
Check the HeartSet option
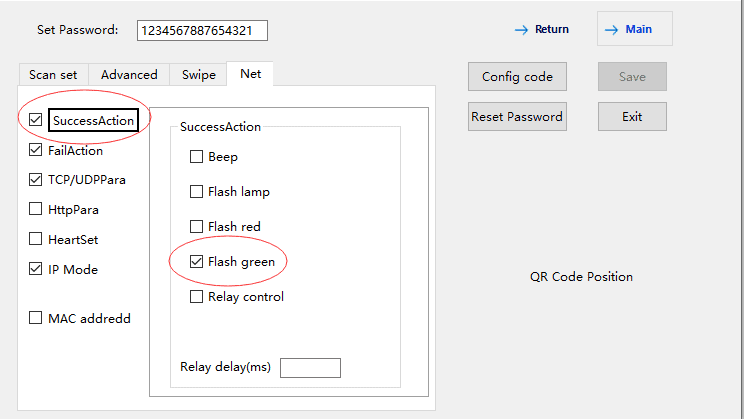click(37, 240)
